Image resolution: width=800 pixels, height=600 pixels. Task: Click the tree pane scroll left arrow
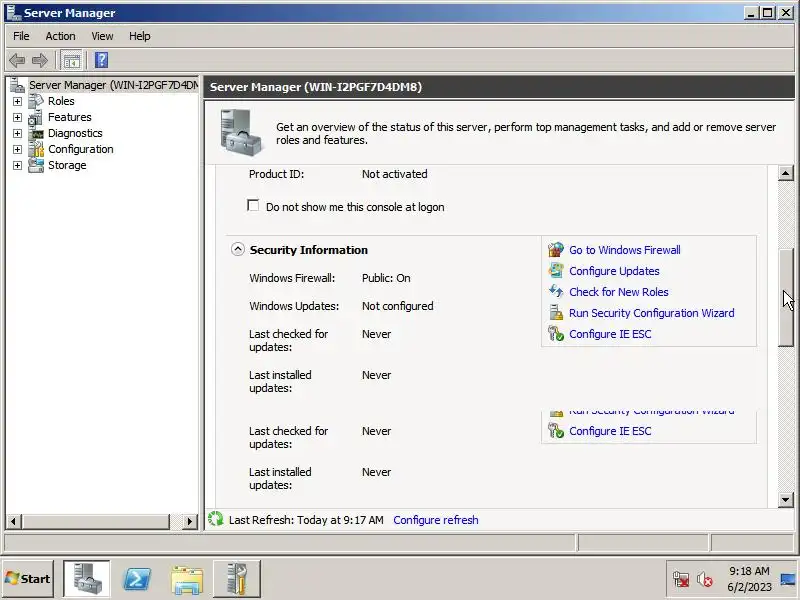click(13, 521)
